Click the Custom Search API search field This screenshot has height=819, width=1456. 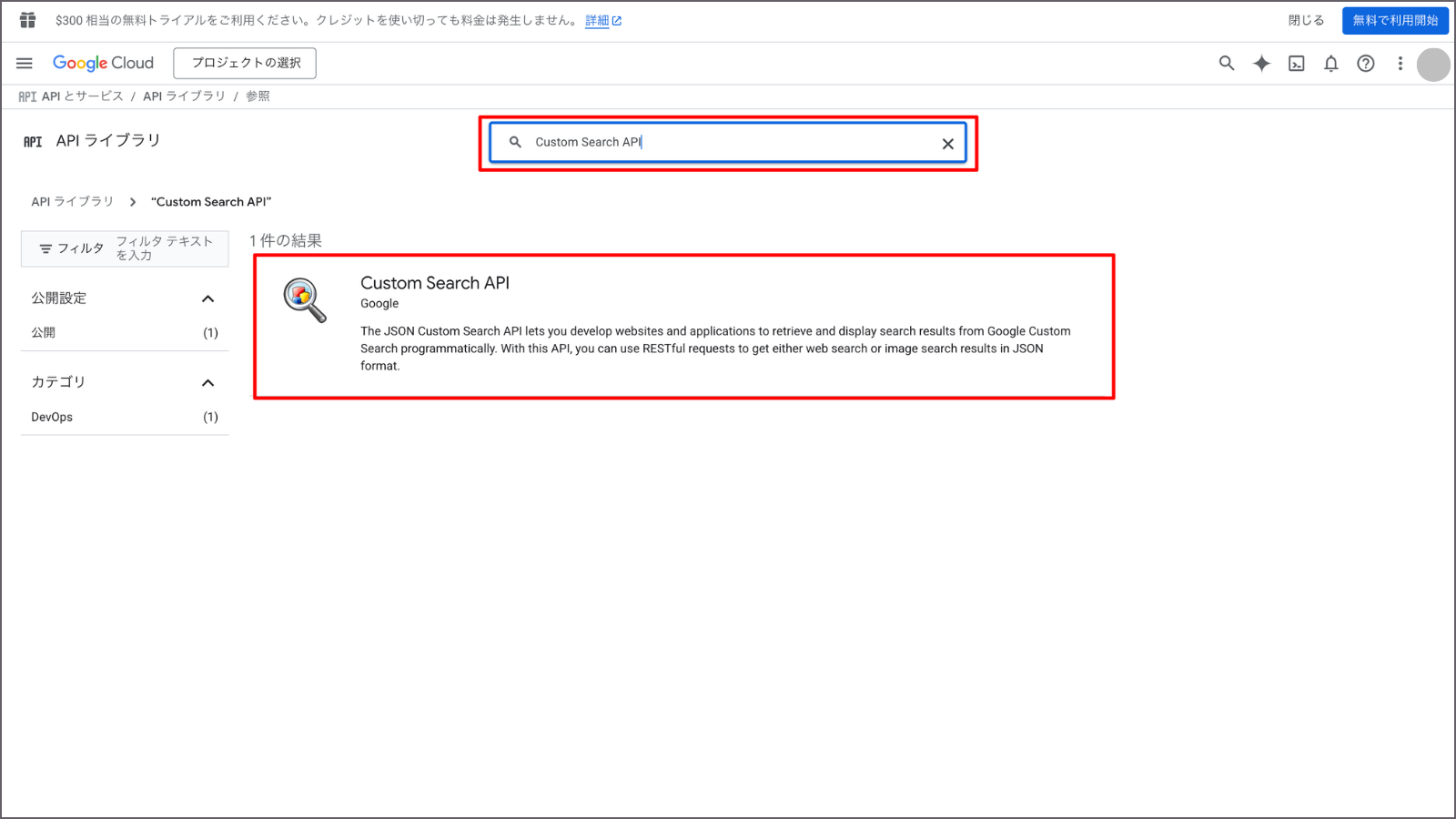click(728, 143)
